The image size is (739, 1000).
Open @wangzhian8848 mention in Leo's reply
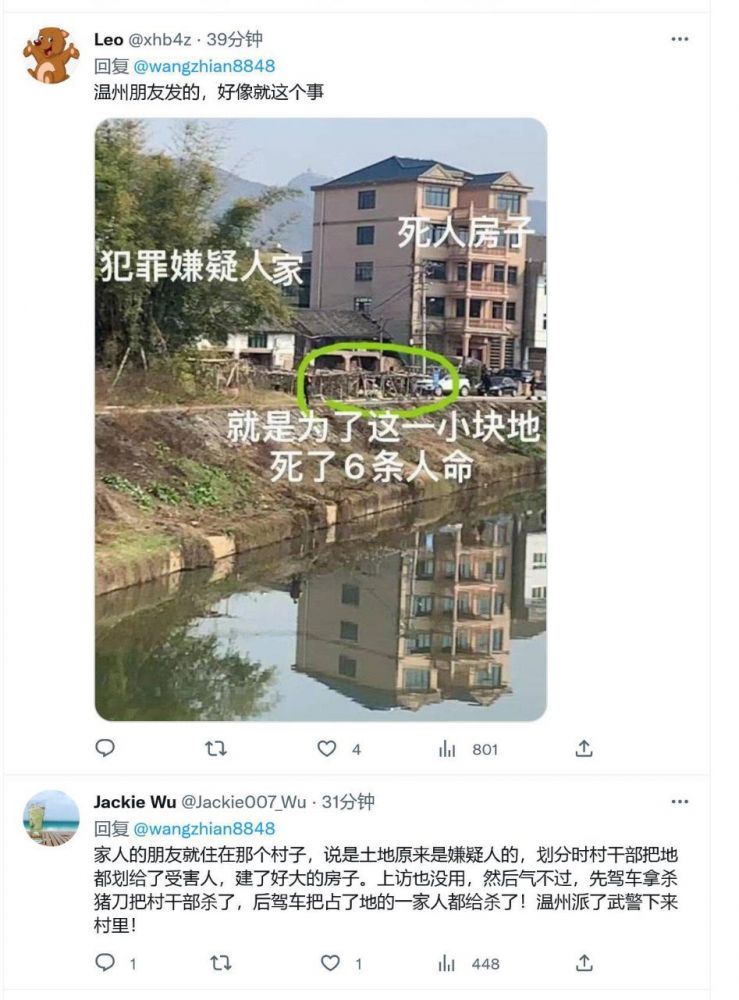tap(204, 66)
